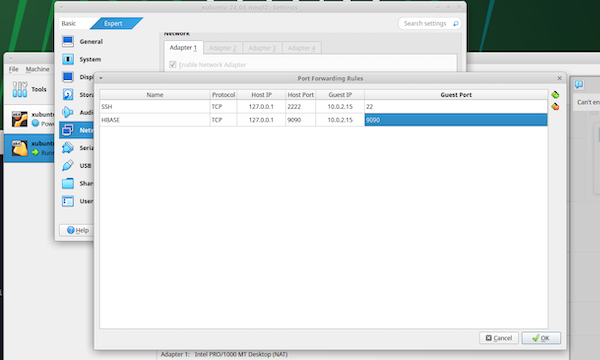Sort by the Host IP column header
The image size is (600, 360).
coord(261,94)
